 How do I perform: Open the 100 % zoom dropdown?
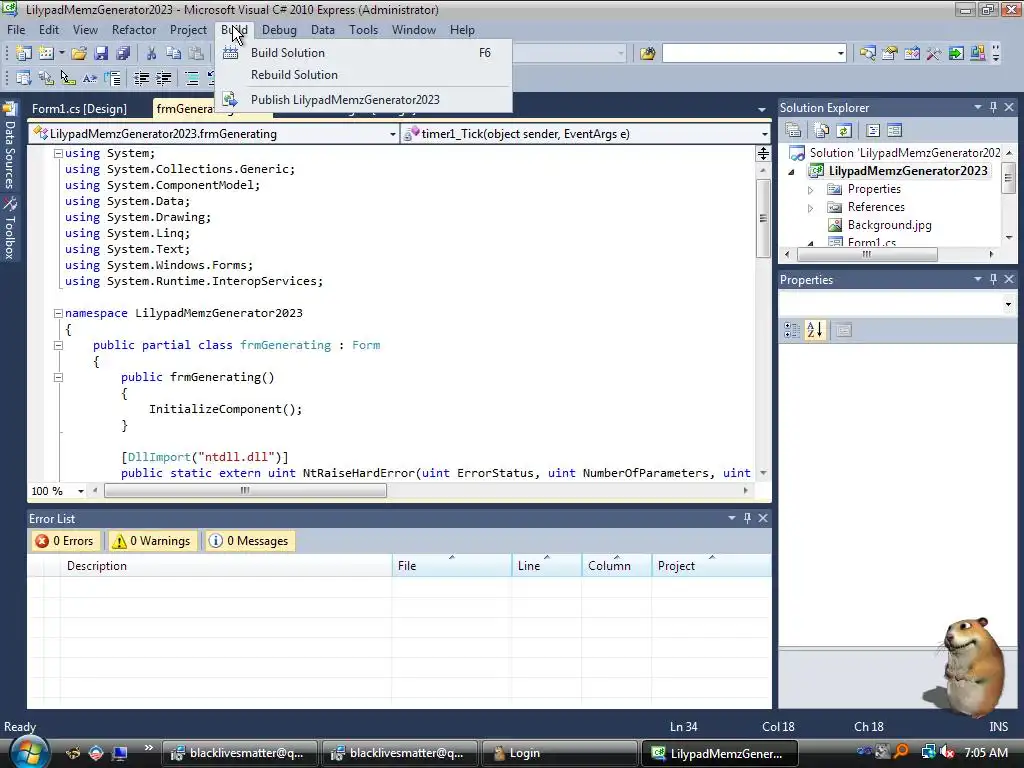pos(81,491)
